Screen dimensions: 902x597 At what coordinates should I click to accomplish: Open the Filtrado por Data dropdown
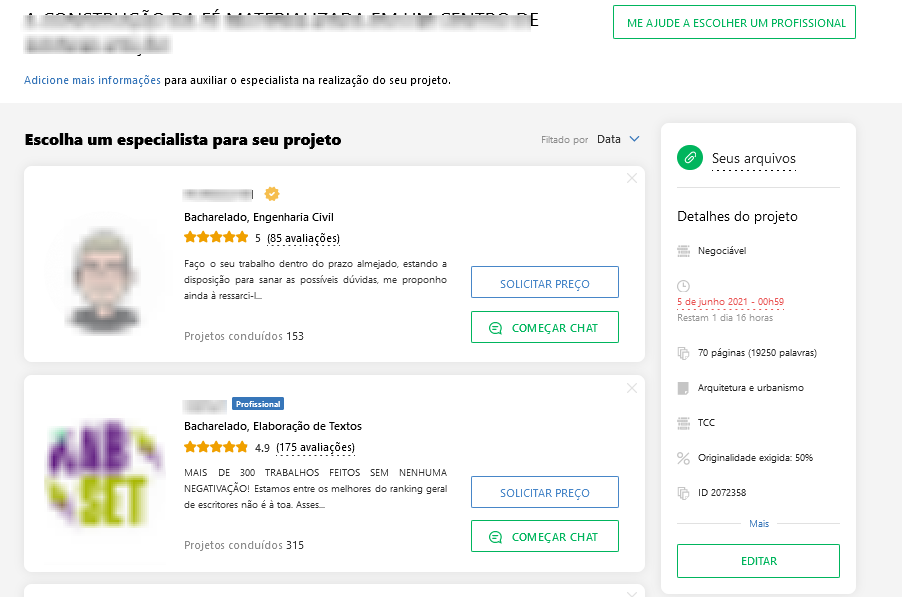618,139
